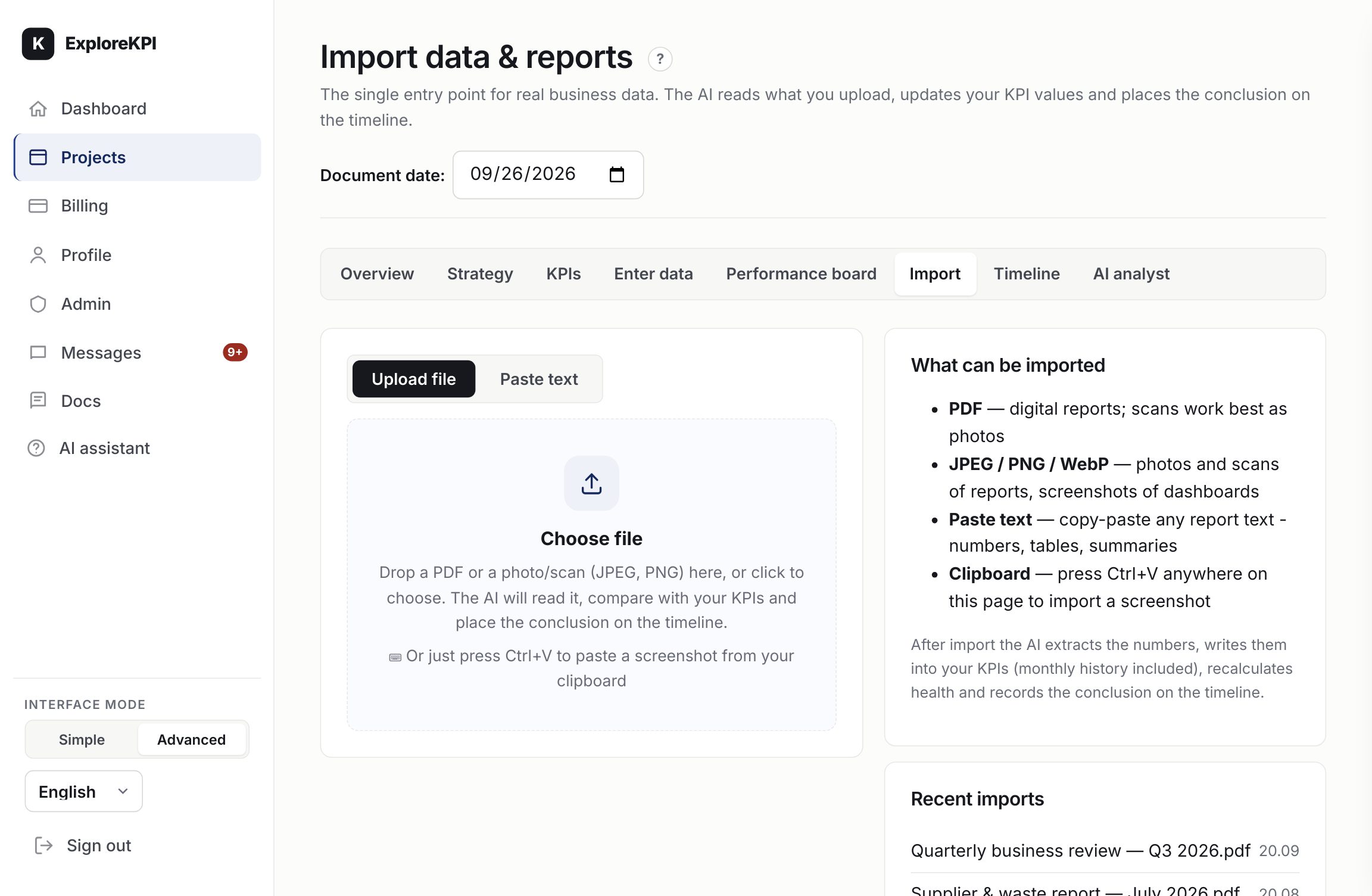The height and width of the screenshot is (896, 1372).
Task: Open the English language dropdown
Action: 83,791
